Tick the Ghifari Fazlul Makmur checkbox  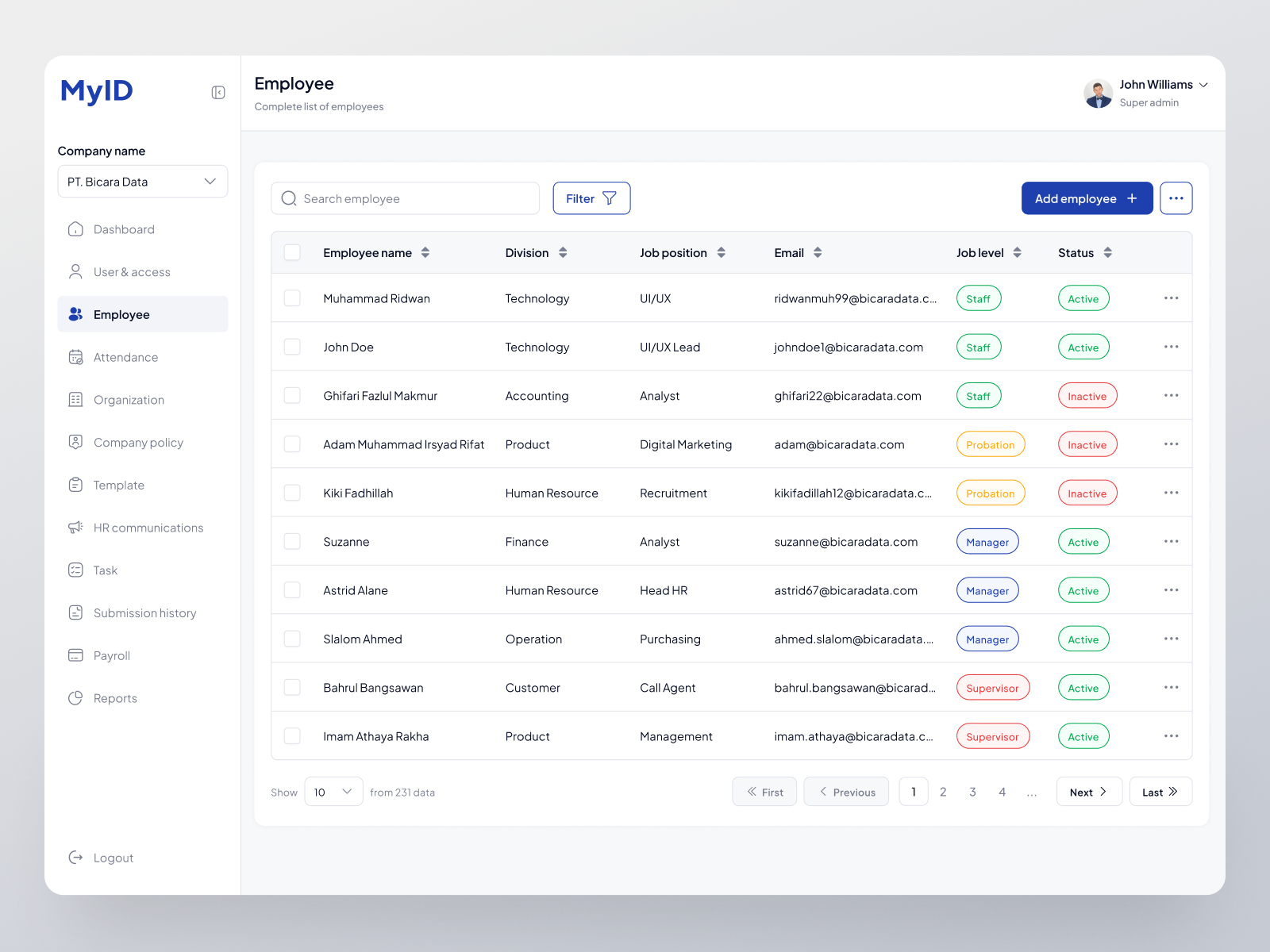tap(292, 395)
